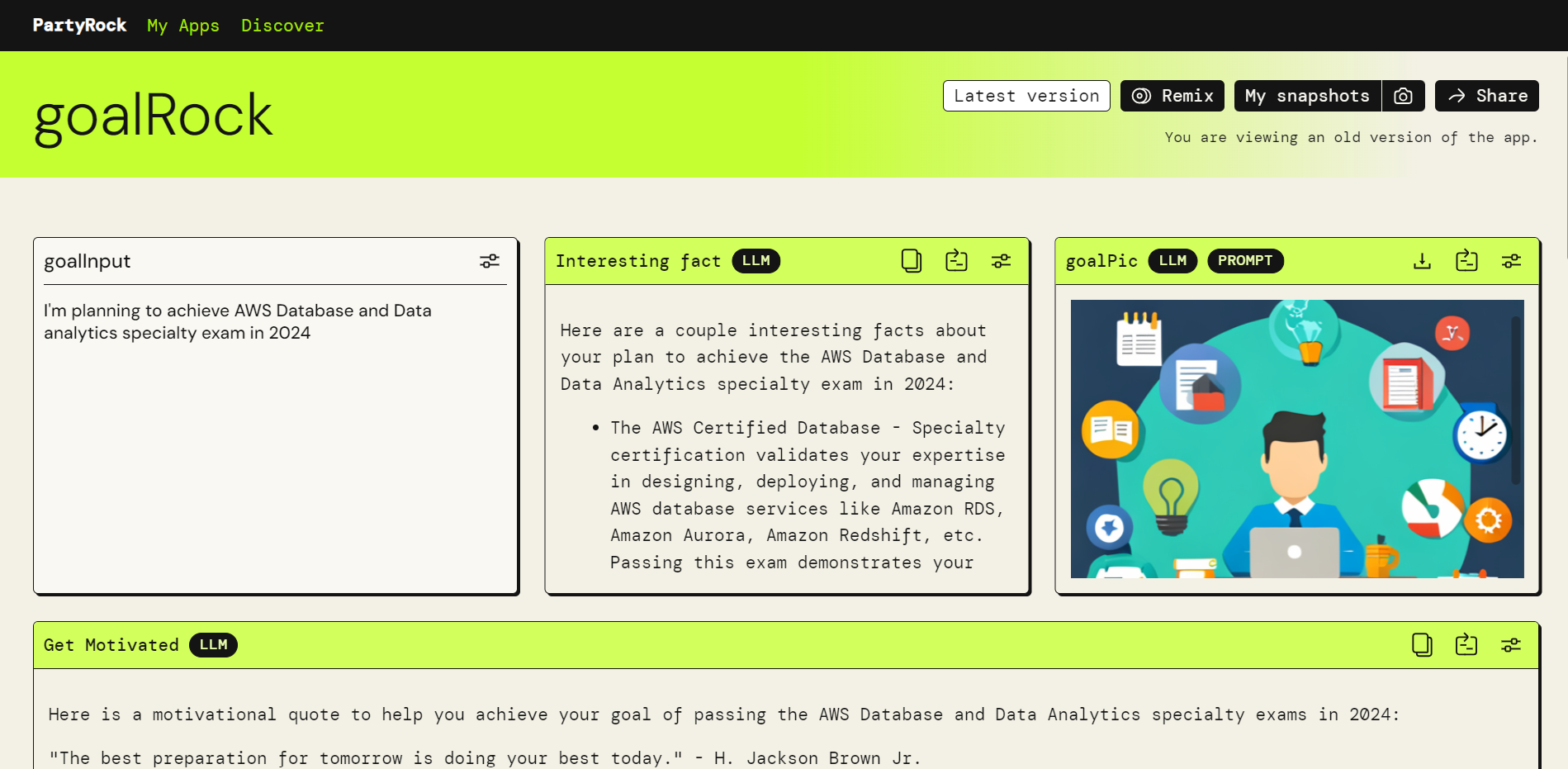Open the Discover page

282,26
